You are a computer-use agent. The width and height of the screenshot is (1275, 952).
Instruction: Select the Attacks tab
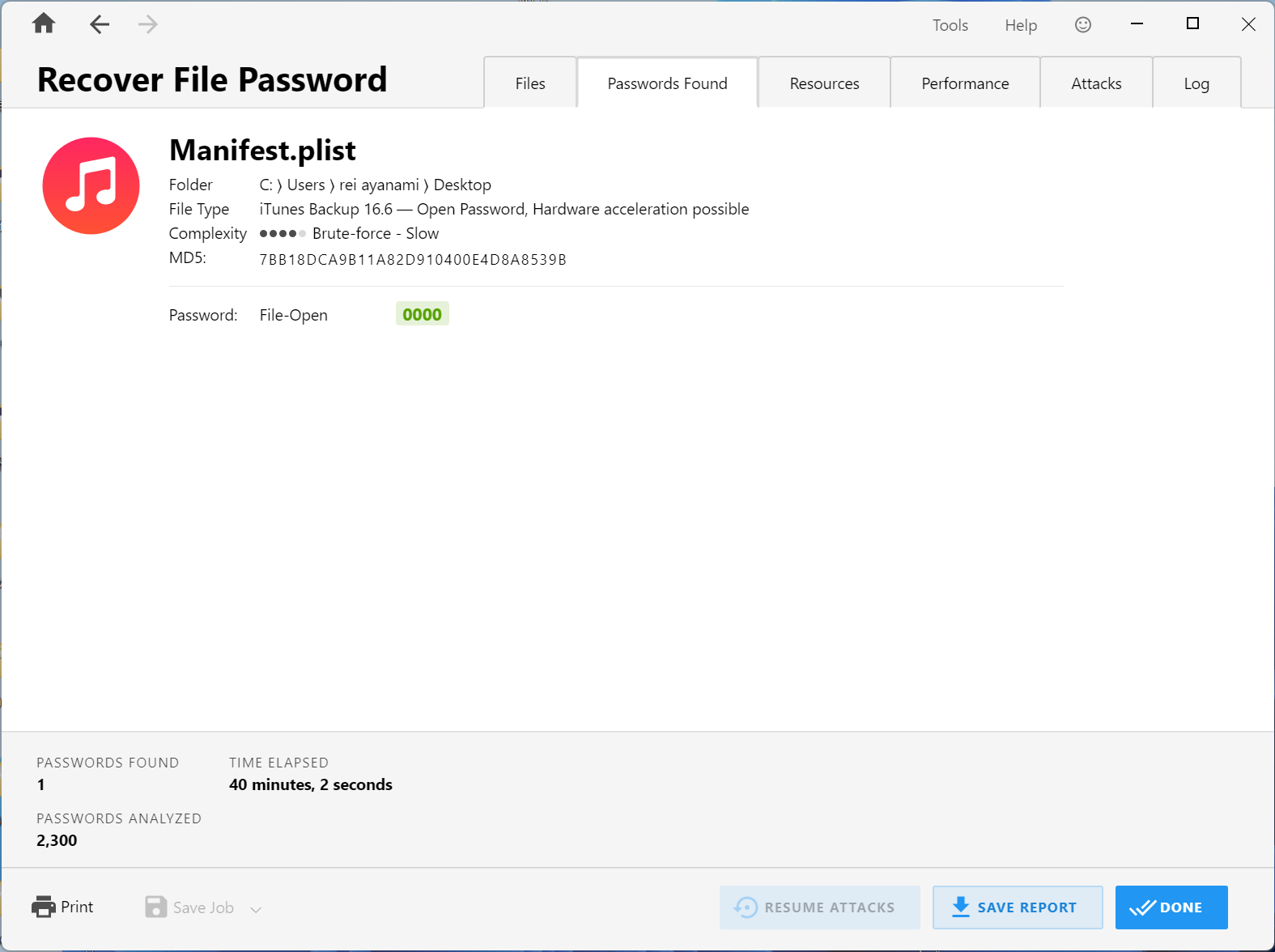1096,83
